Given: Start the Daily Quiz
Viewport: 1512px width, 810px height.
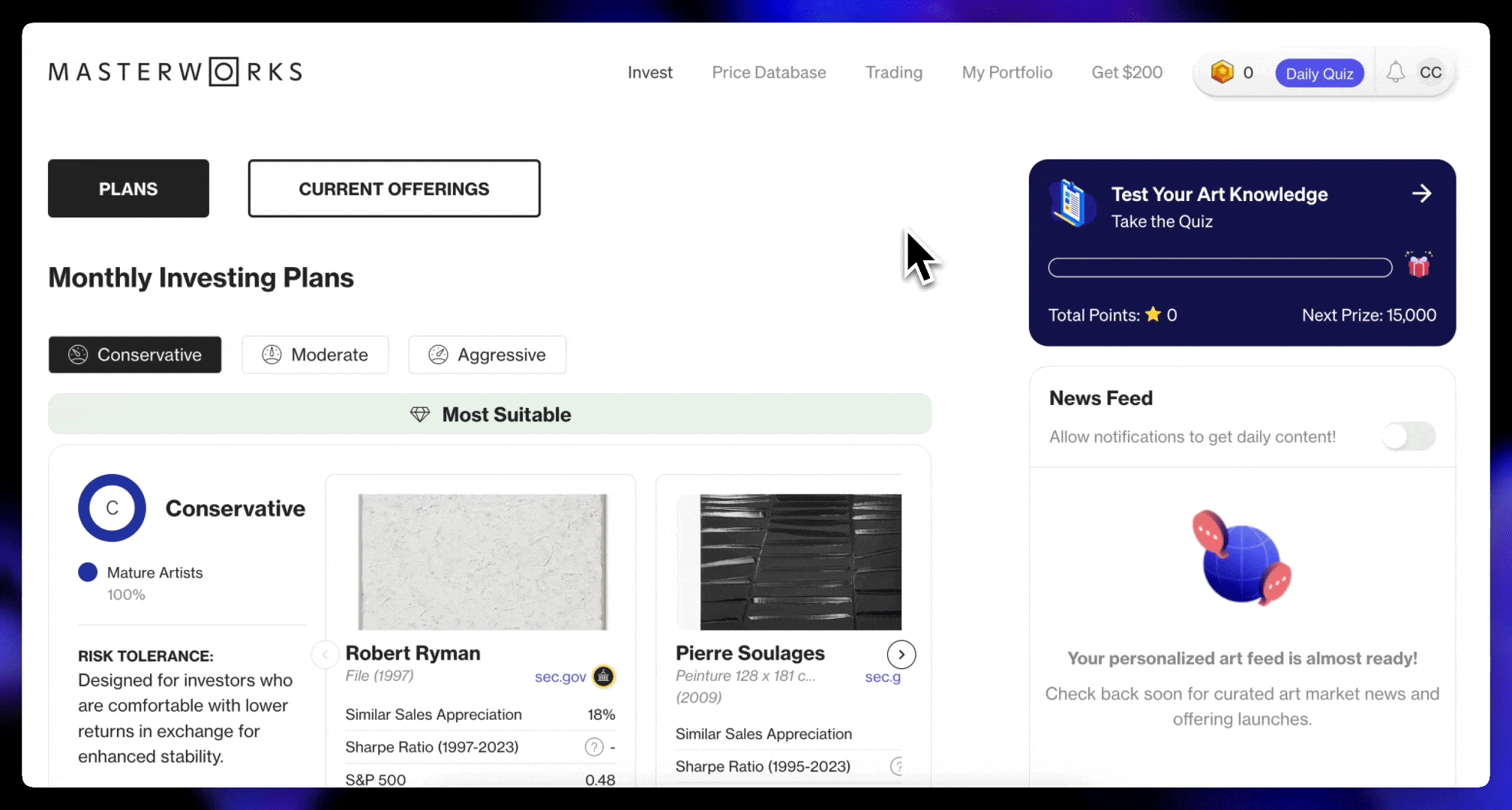Looking at the screenshot, I should 1319,73.
